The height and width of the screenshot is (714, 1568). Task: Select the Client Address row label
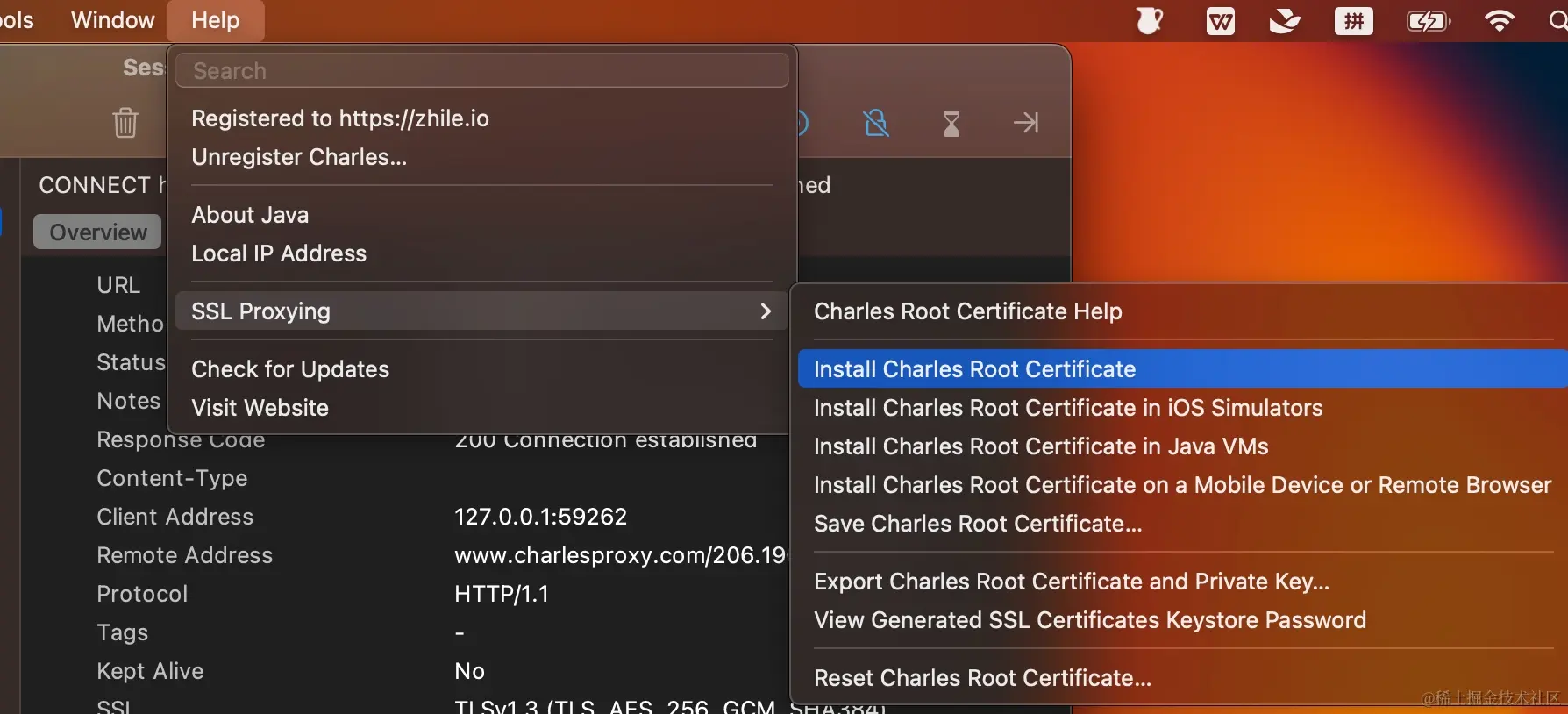point(175,517)
